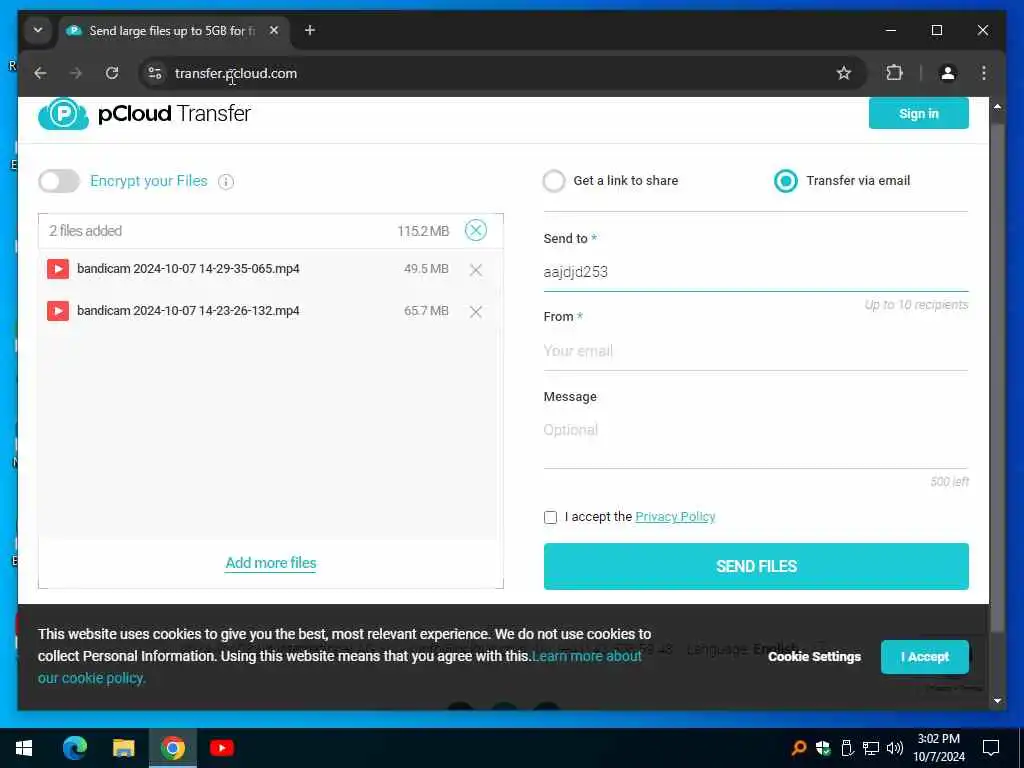Open Chrome extensions puzzle icon
The image size is (1024, 768).
point(895,72)
